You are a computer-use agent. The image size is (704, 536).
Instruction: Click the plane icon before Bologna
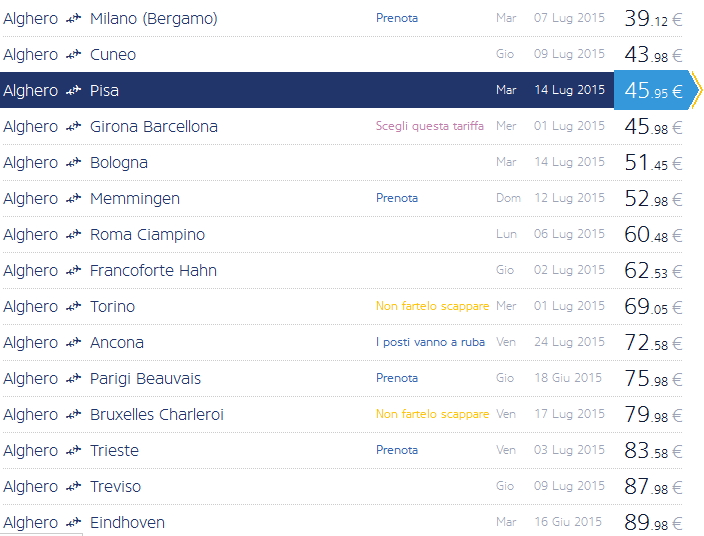click(x=73, y=163)
